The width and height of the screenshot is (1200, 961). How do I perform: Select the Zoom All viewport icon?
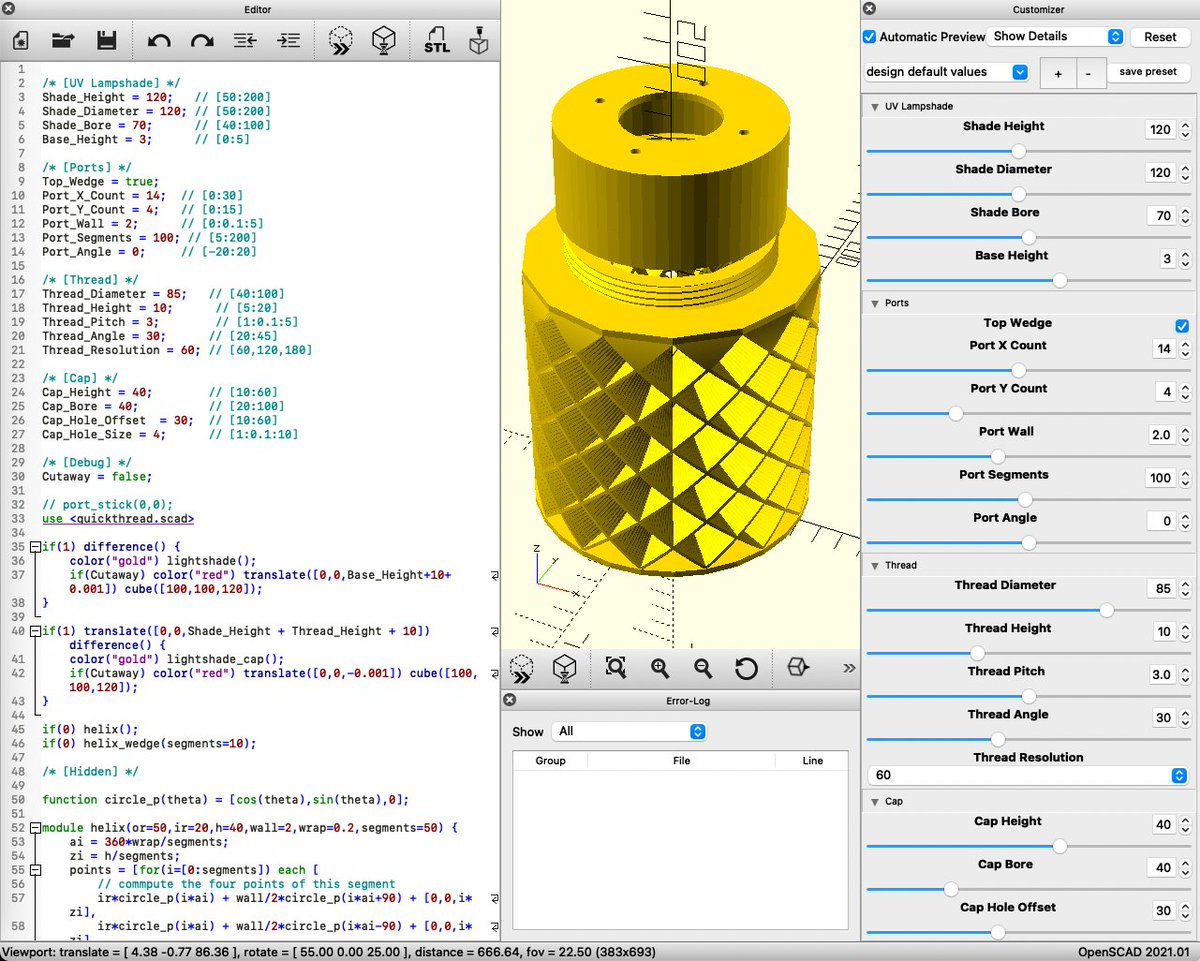point(617,668)
